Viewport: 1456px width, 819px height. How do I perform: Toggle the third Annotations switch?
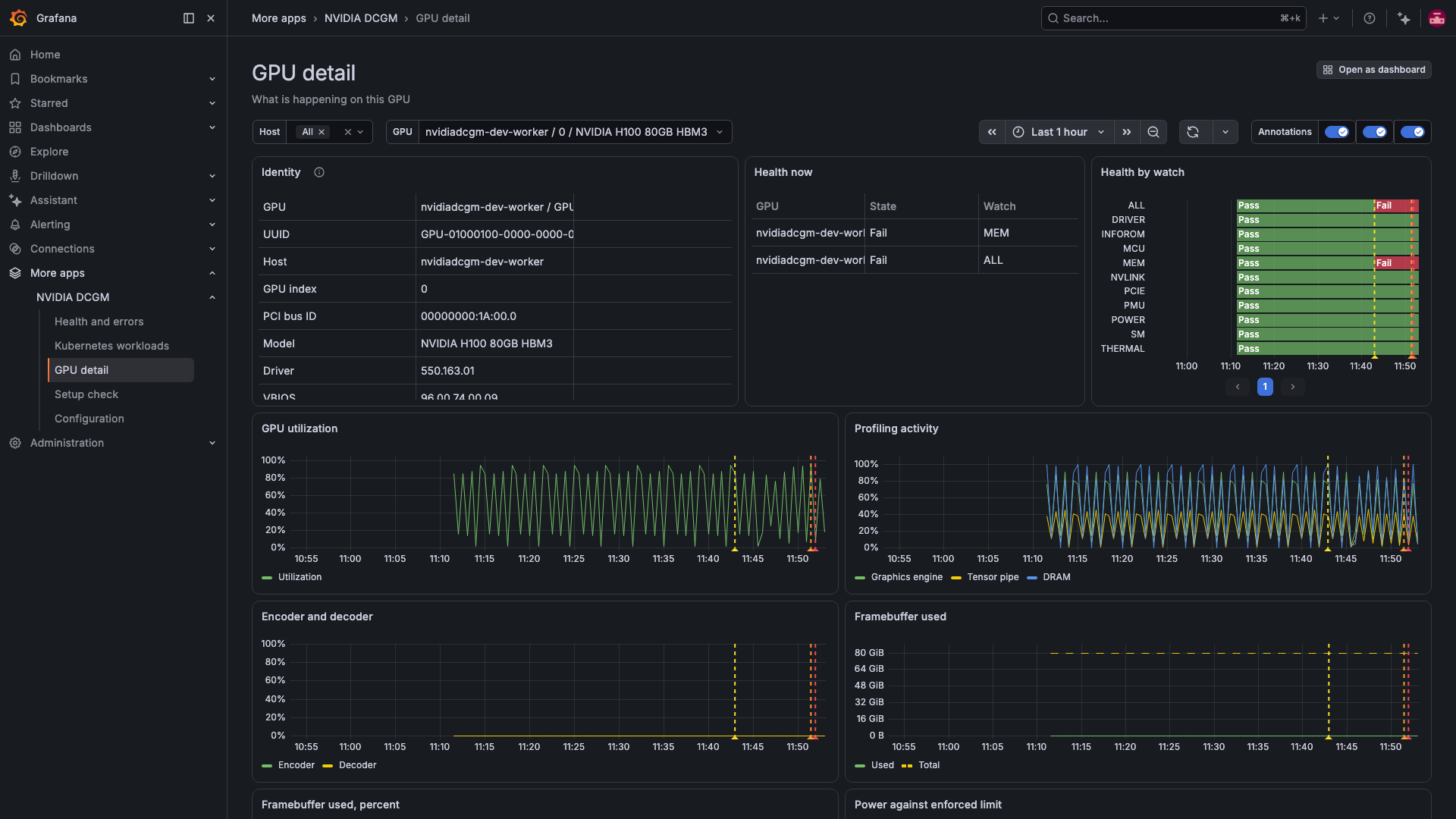pyautogui.click(x=1412, y=132)
